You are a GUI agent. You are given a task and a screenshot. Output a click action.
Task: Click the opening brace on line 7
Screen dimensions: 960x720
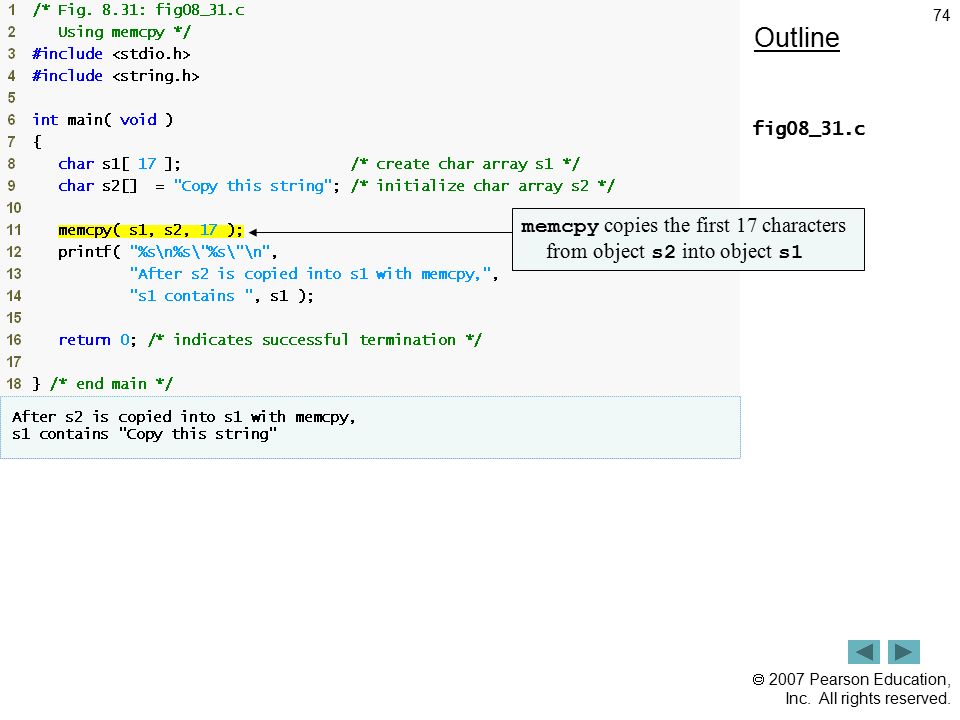[x=37, y=142]
